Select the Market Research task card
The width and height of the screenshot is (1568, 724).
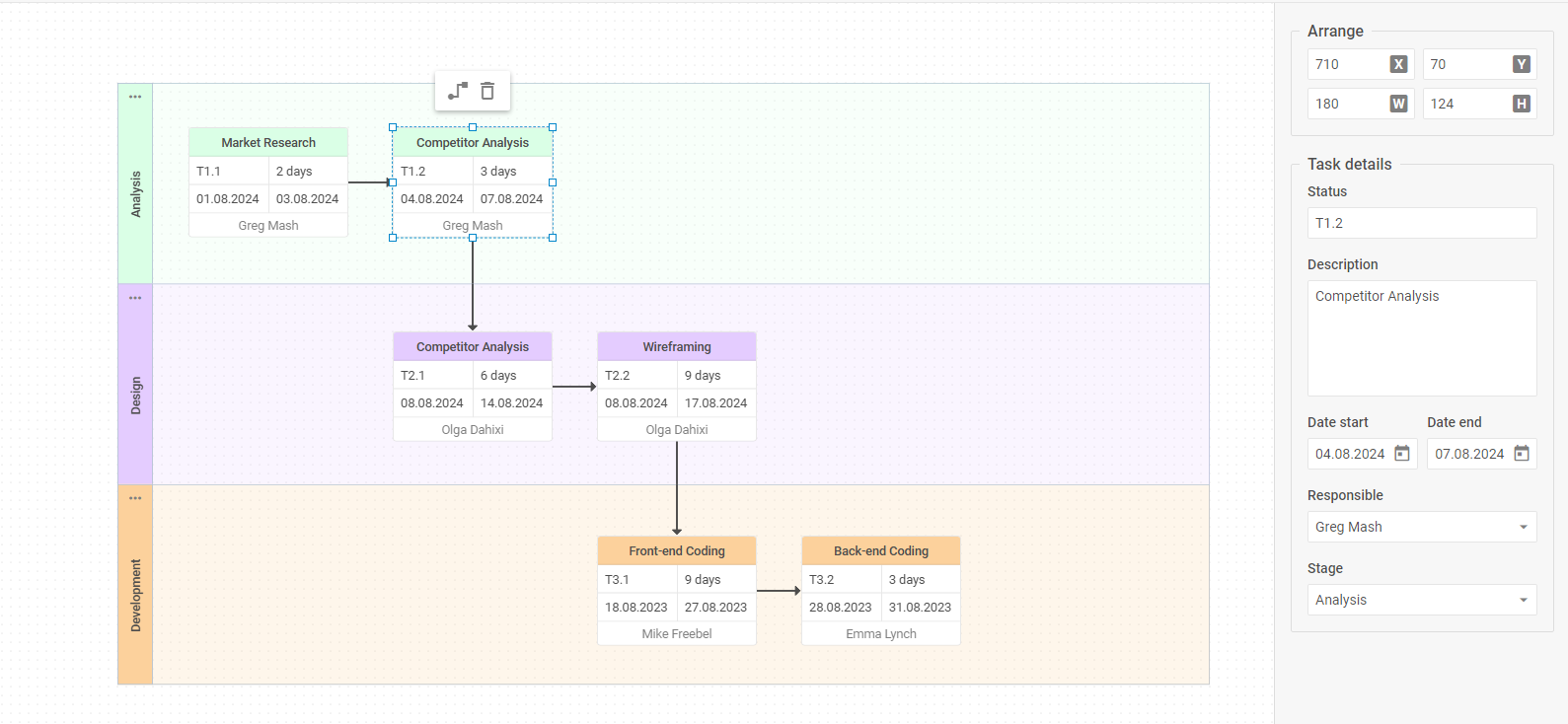pos(268,182)
